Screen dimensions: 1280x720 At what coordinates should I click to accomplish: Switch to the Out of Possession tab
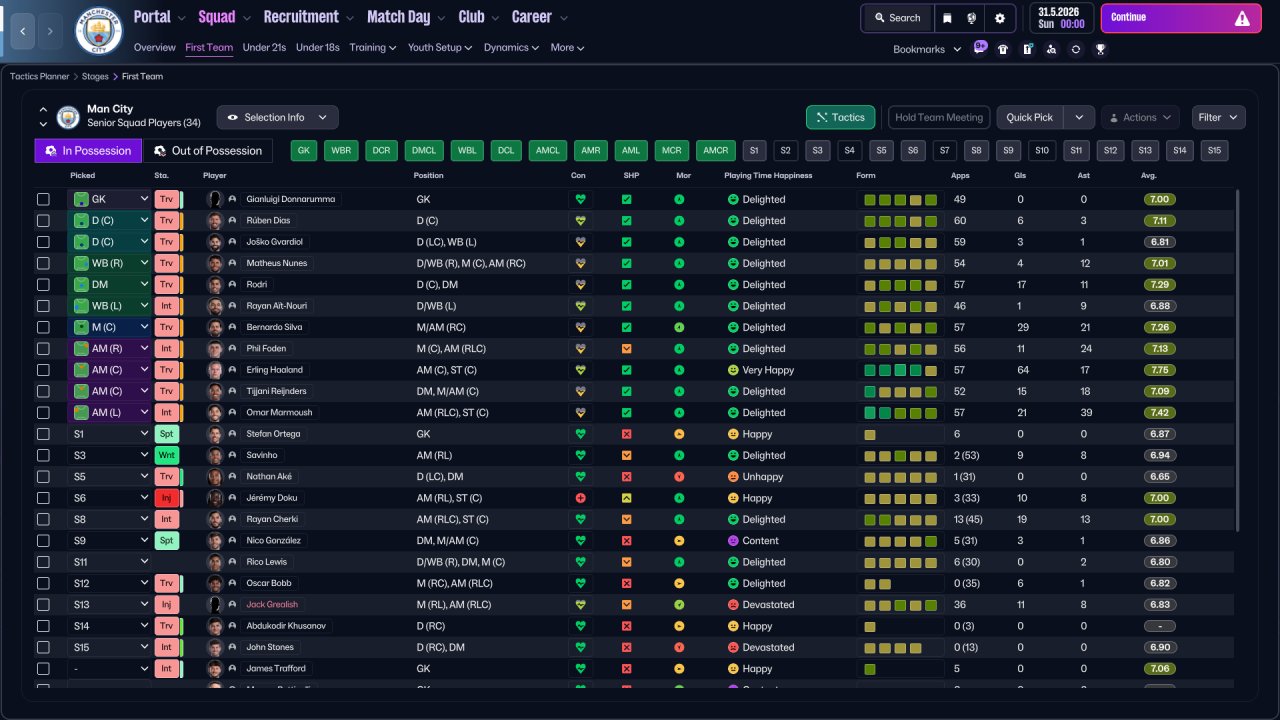pos(208,151)
